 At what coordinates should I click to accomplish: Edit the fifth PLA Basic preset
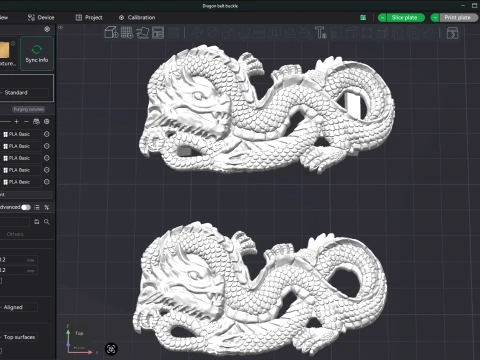[47, 182]
